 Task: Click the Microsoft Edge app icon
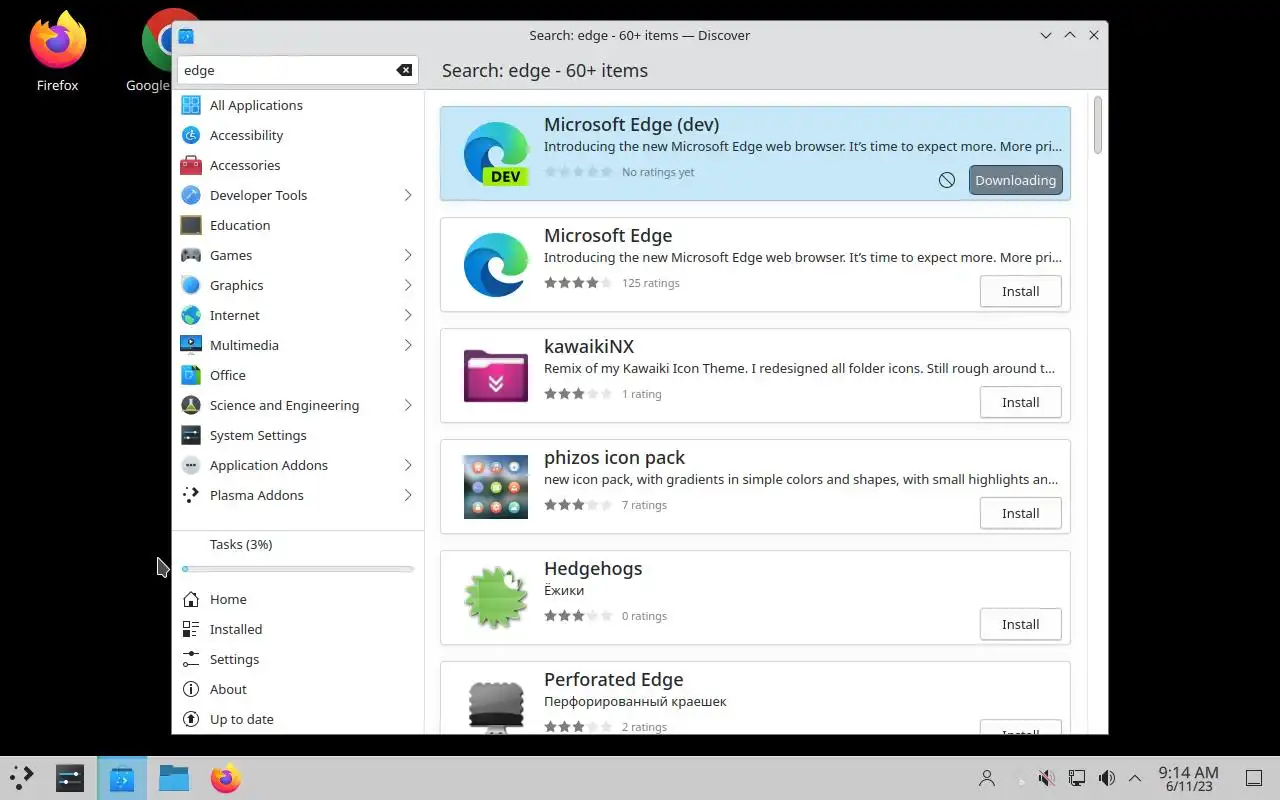(x=496, y=265)
